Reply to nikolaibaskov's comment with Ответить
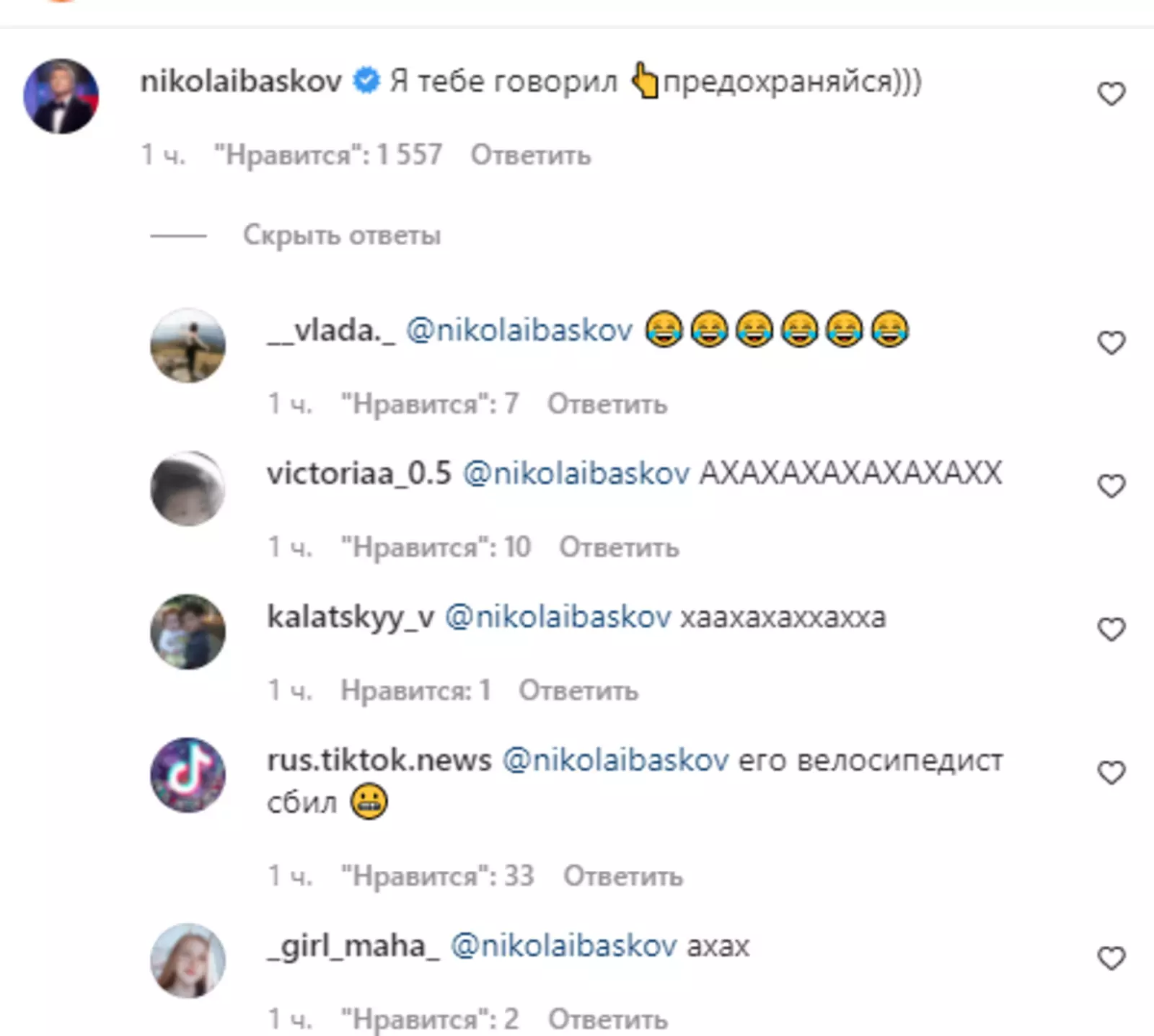The image size is (1154, 1036). (x=531, y=155)
